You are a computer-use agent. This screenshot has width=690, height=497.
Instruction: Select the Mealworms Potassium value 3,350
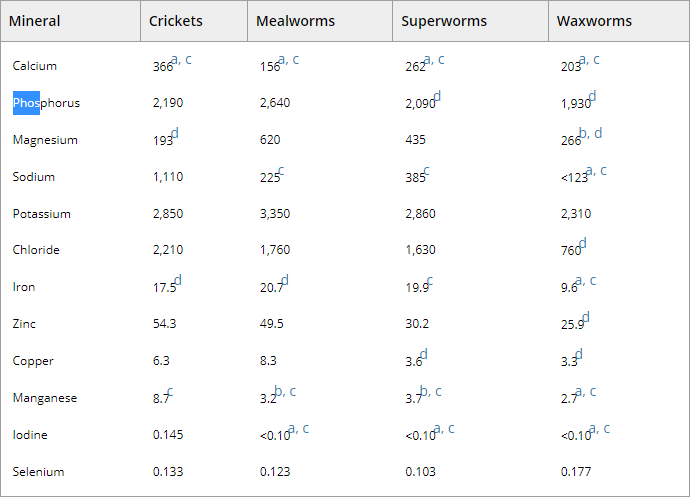tap(275, 214)
